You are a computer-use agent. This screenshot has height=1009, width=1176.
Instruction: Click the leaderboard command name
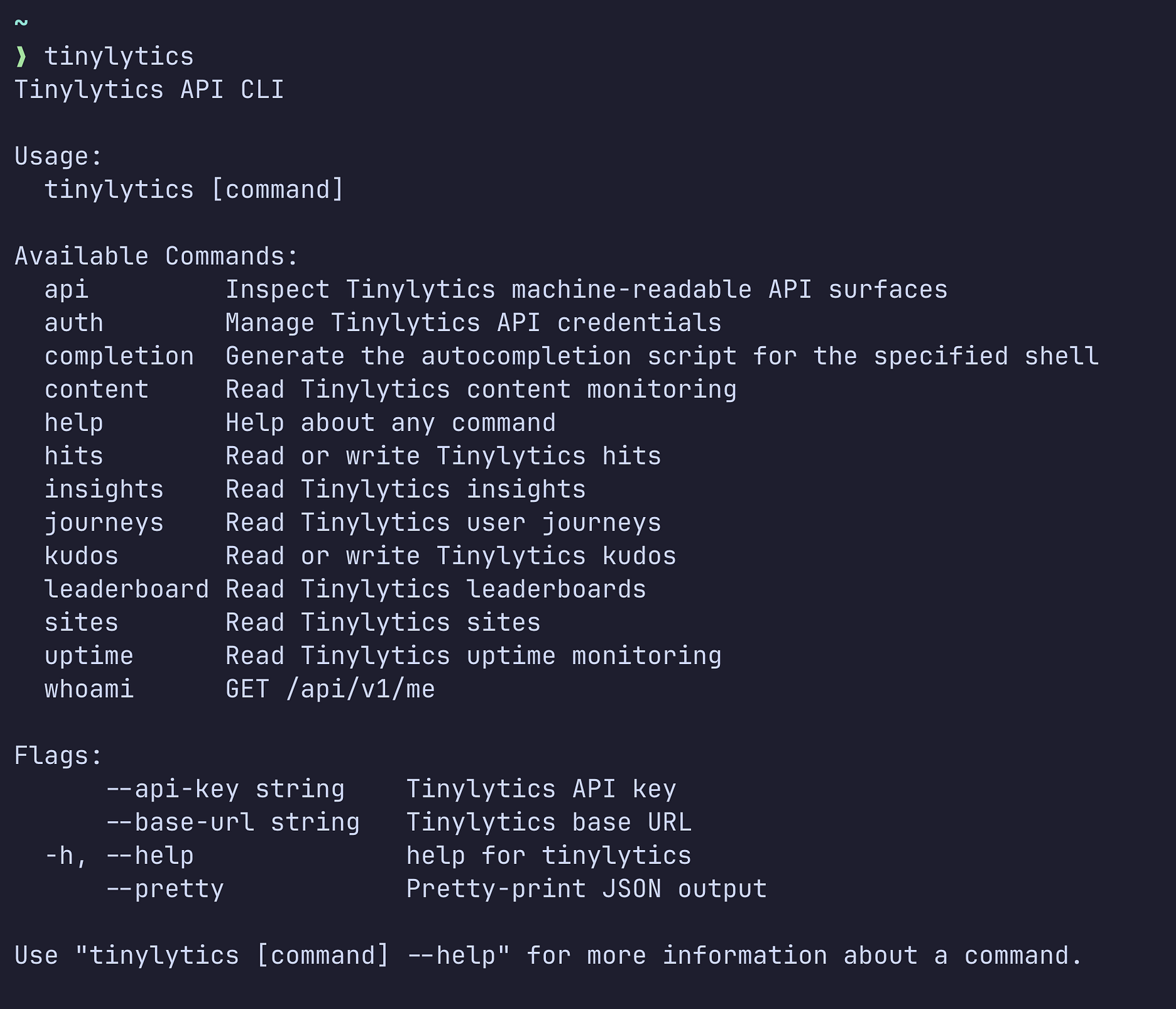pyautogui.click(x=126, y=590)
